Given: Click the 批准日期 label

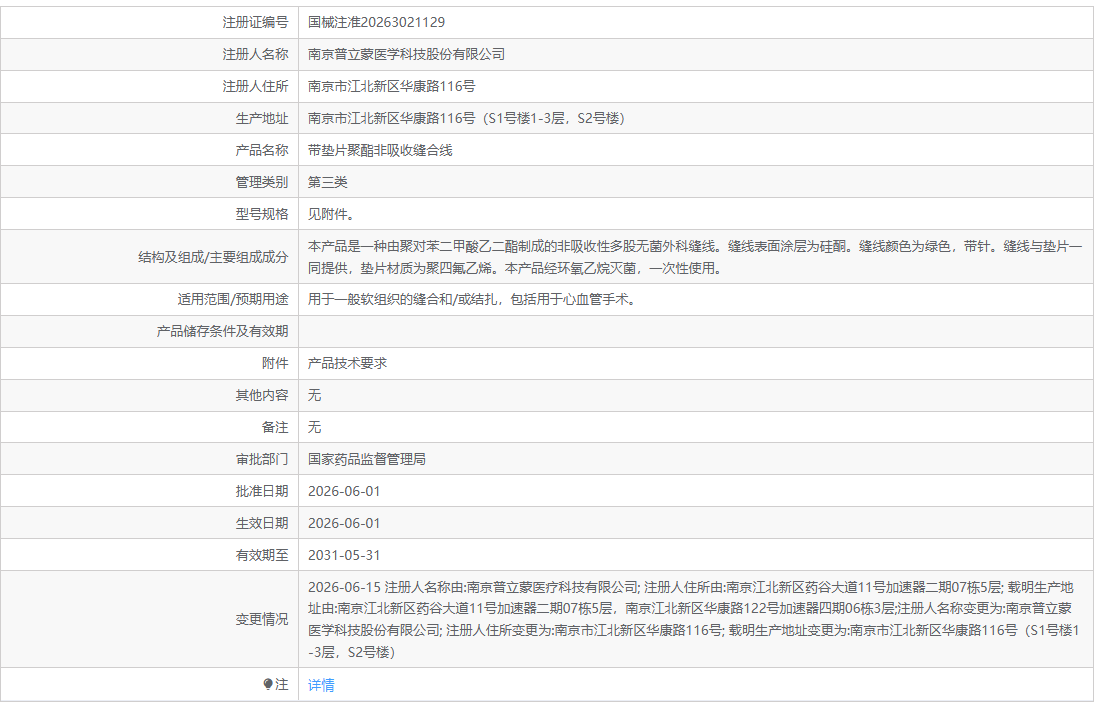Looking at the screenshot, I should (262, 492).
